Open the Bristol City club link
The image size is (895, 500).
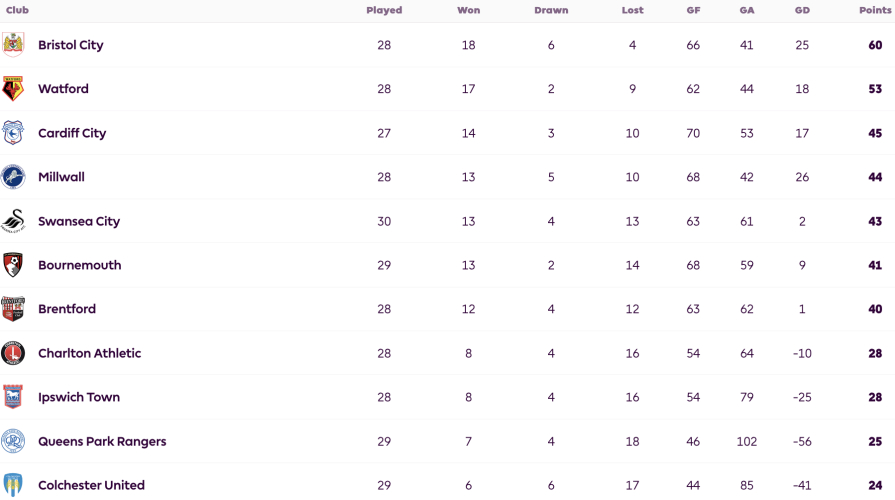tap(71, 45)
